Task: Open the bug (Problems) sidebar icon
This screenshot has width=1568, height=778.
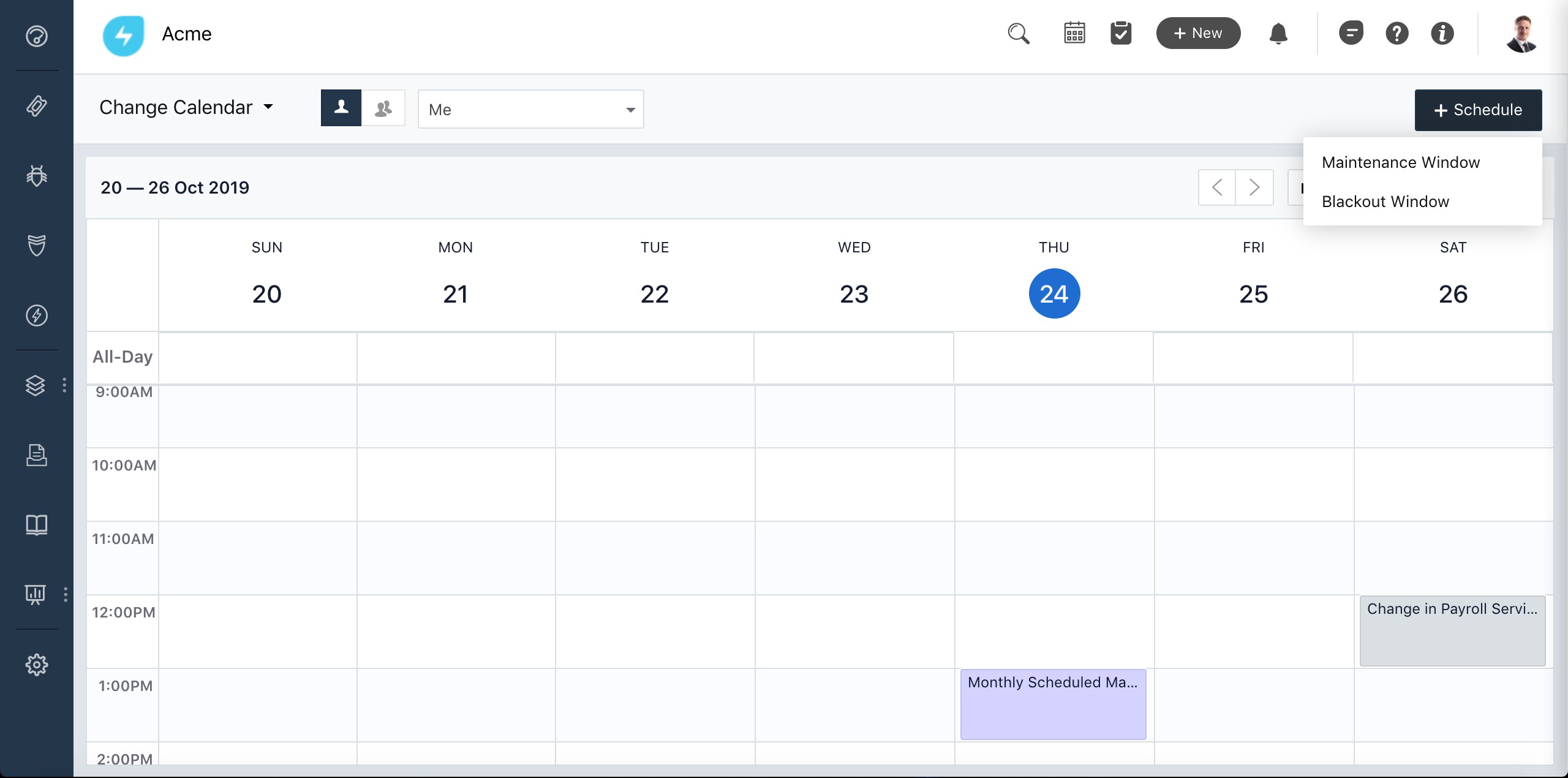Action: (x=37, y=176)
